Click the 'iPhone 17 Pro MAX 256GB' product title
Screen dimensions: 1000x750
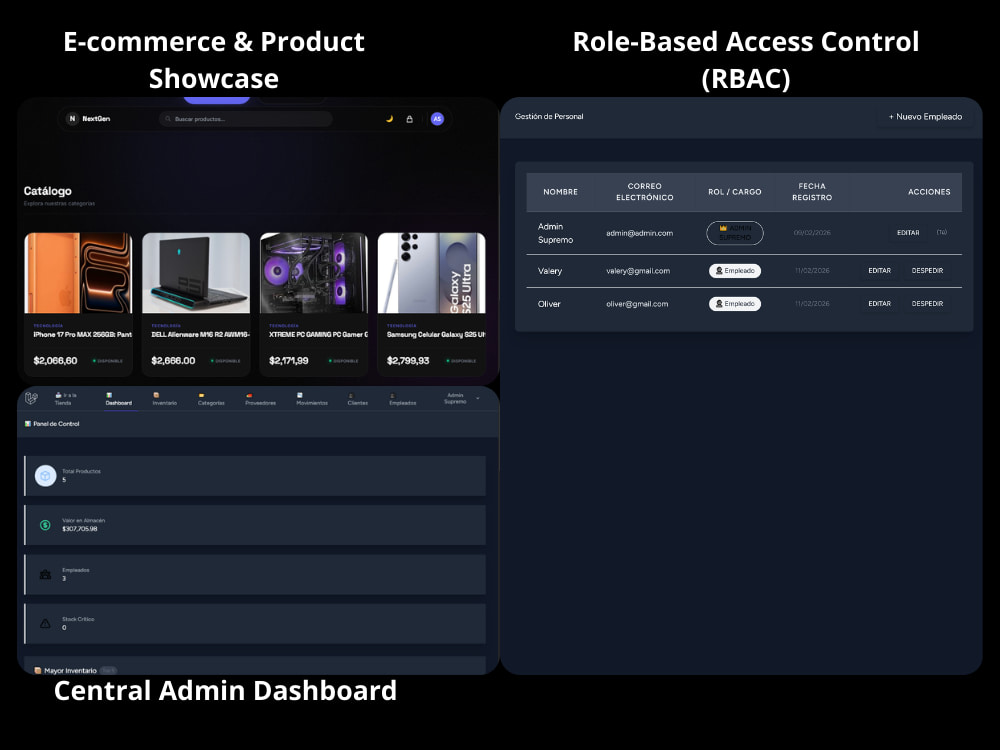point(82,334)
